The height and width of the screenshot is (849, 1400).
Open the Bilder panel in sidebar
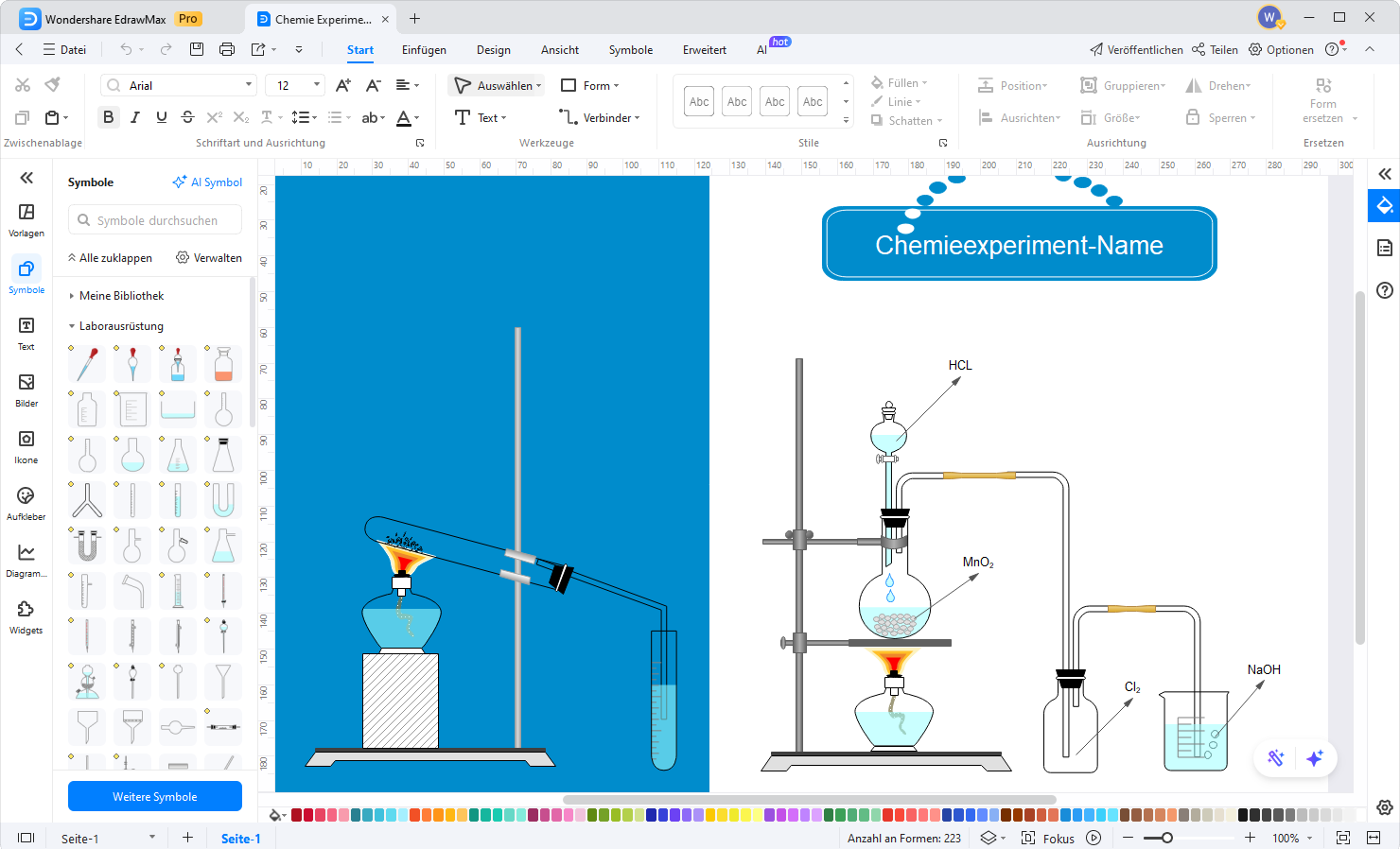(x=26, y=390)
